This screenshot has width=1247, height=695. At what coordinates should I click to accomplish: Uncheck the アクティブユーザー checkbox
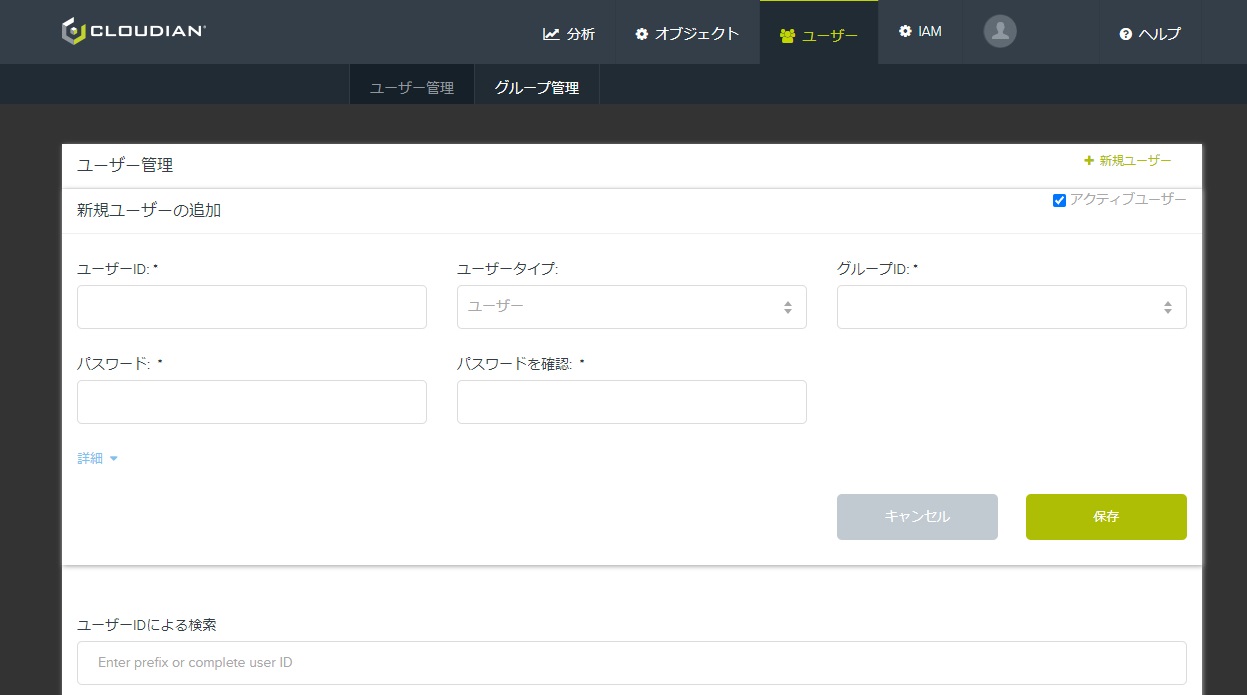pos(1059,201)
